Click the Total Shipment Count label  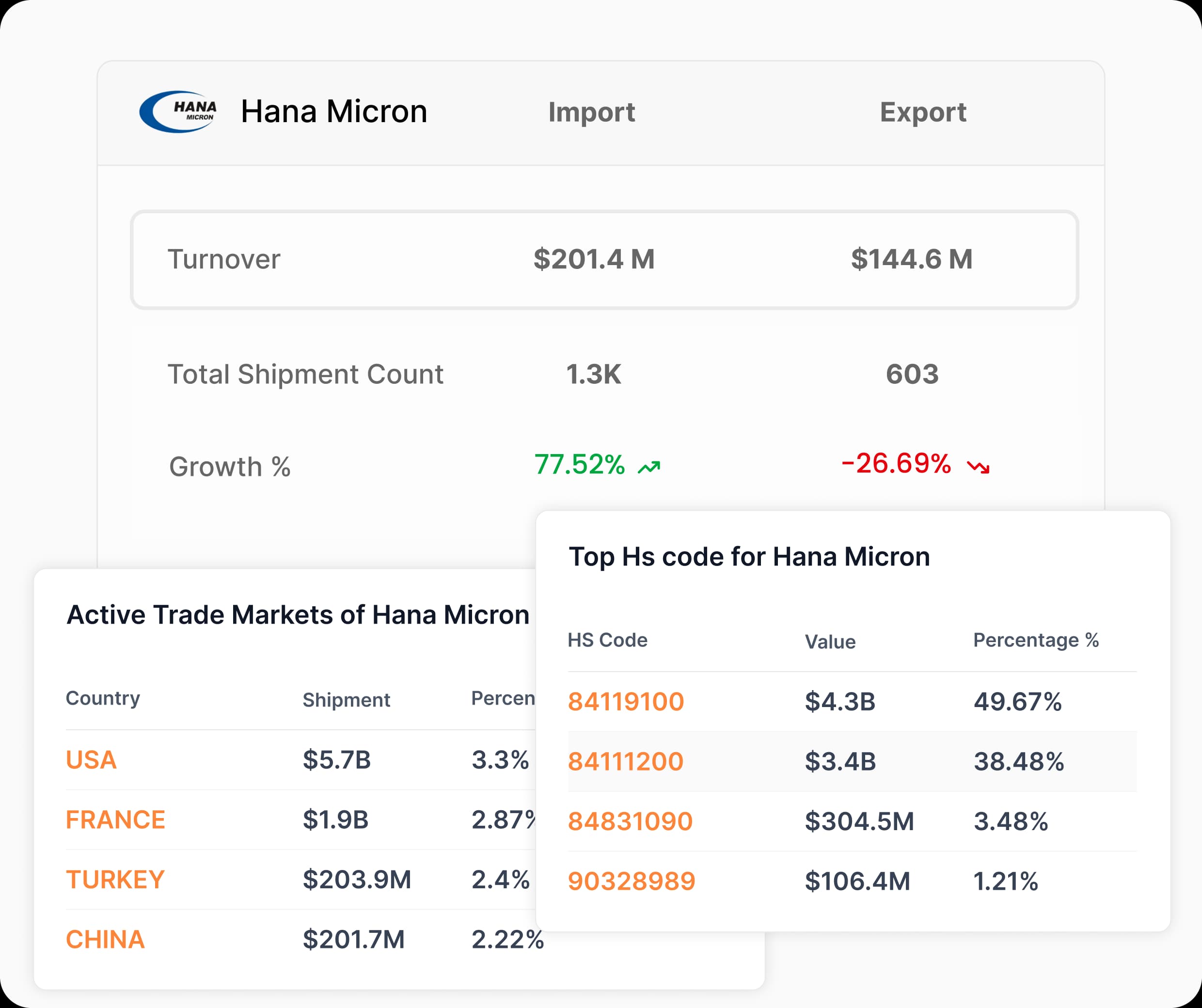pos(305,374)
